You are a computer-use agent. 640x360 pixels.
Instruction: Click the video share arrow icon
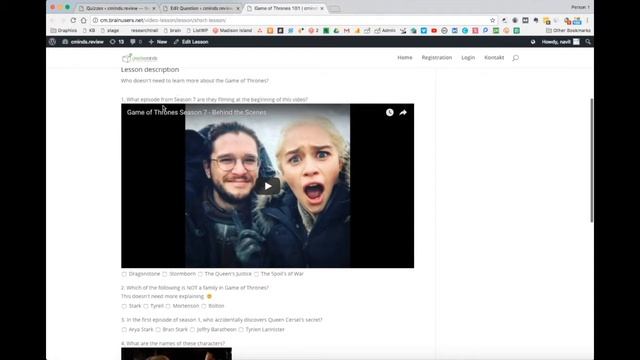[403, 112]
